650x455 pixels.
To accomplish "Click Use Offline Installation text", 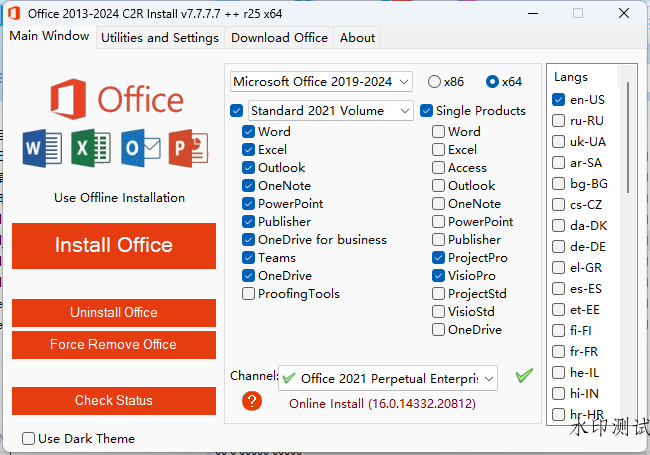I will pyautogui.click(x=119, y=198).
